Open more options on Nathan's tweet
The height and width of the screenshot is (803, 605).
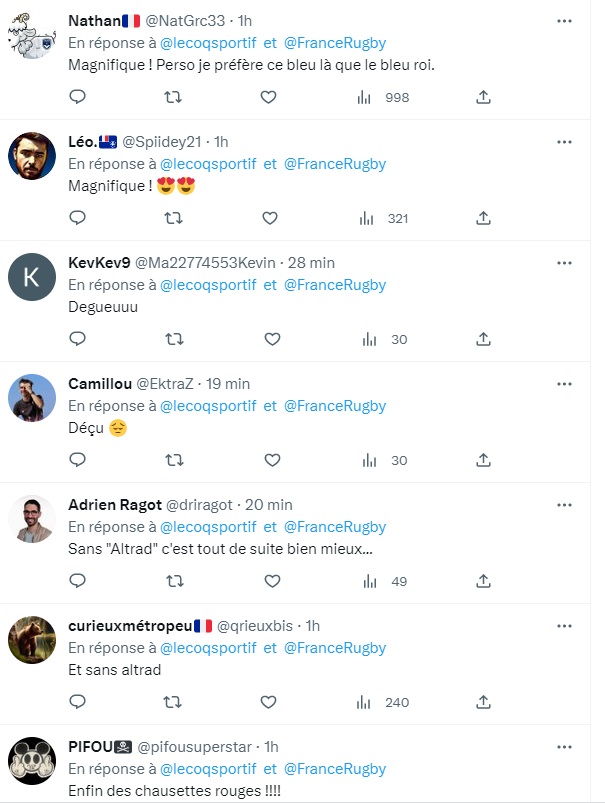[x=565, y=20]
